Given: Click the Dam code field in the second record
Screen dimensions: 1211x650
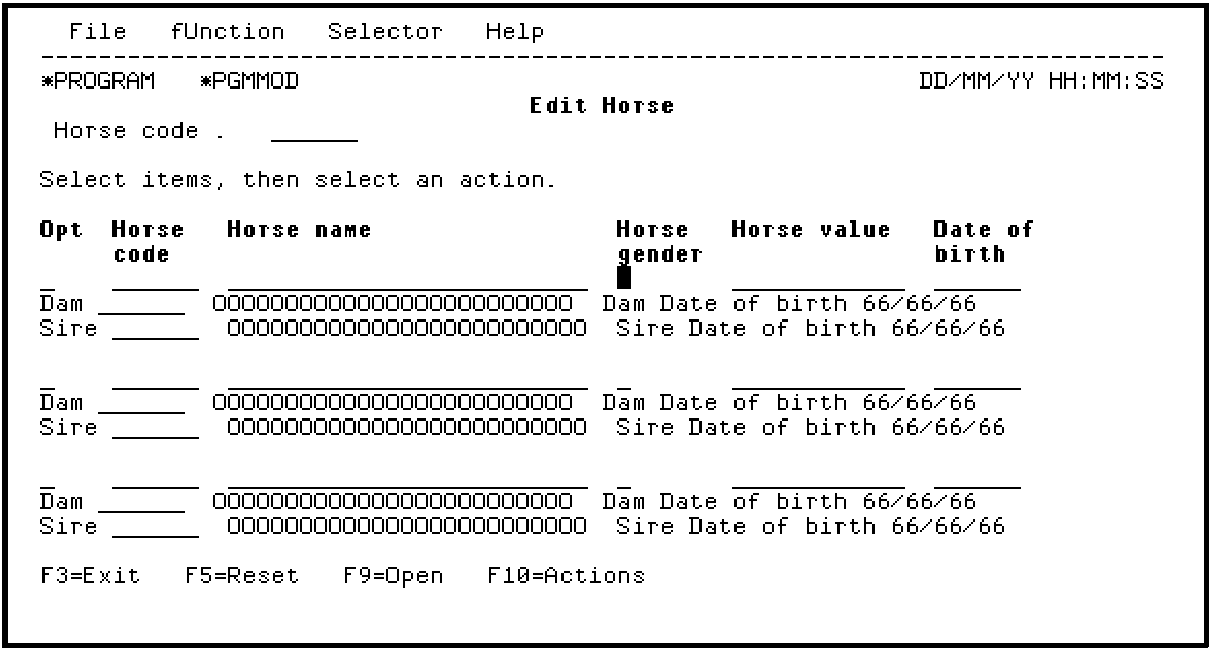Looking at the screenshot, I should [141, 402].
